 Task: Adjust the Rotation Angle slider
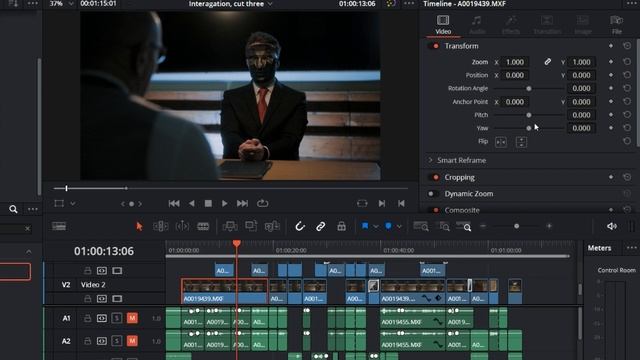pyautogui.click(x=529, y=89)
